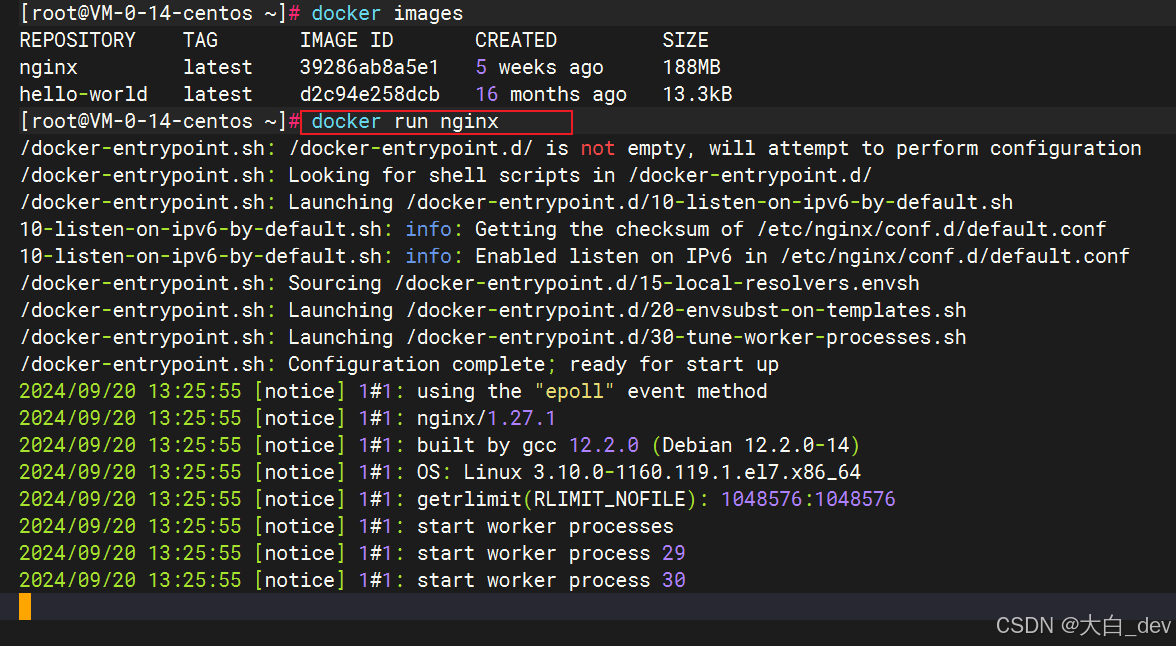Click 'Getting the checksum' info line

tap(562, 230)
